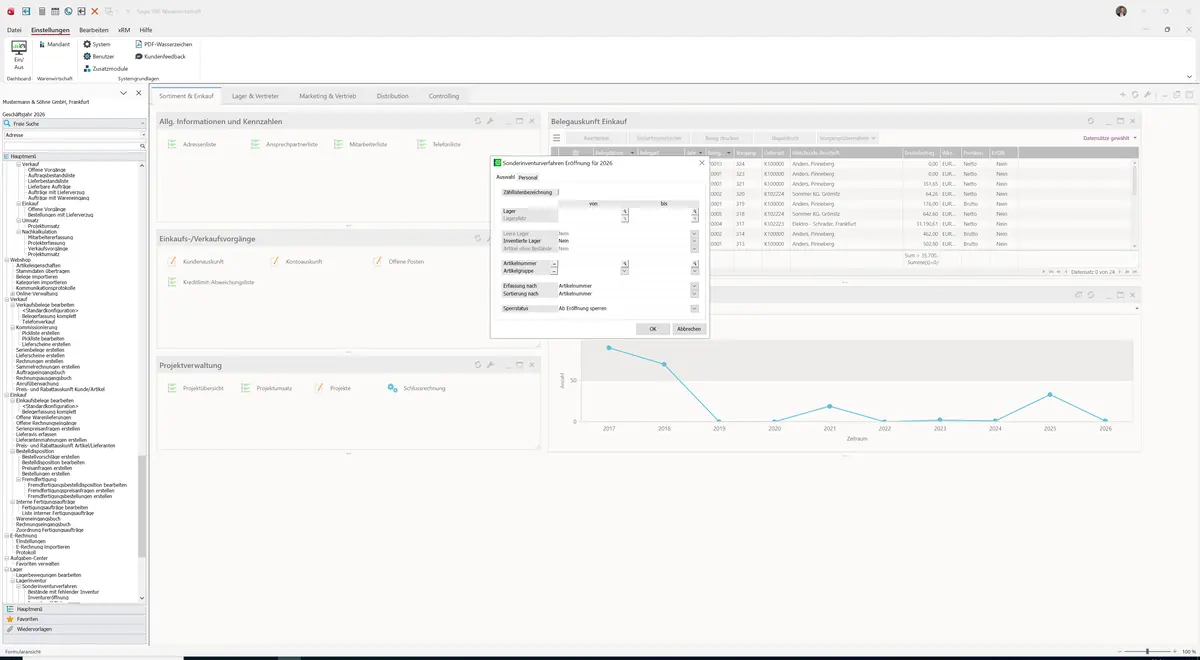Open the Sperrstatus dropdown
1200x660 pixels.
[694, 309]
